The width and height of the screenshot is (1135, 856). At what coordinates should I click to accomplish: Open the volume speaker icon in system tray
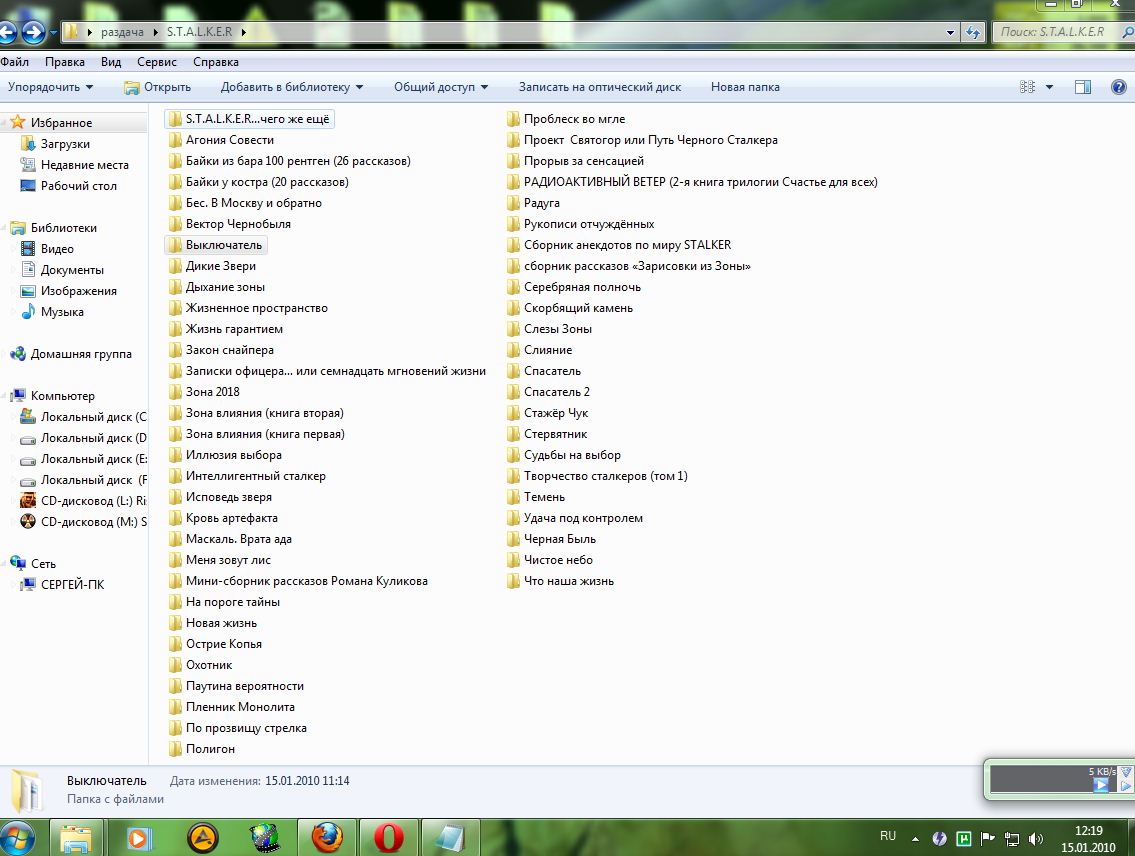click(1036, 838)
